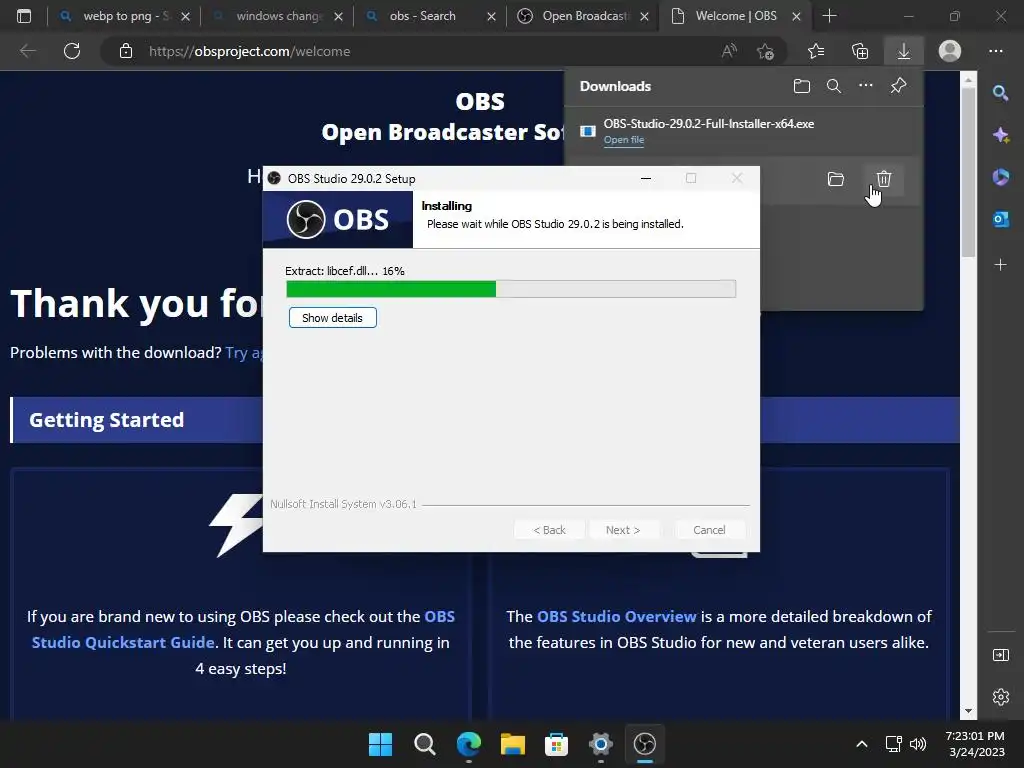Open Edge tab actions menu icon
This screenshot has width=1024, height=768.
(24, 16)
